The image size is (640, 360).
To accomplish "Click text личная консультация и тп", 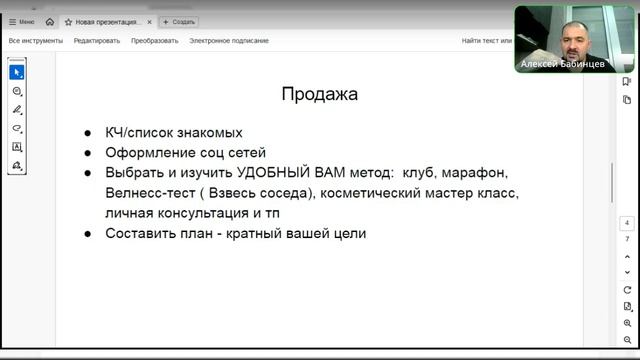I will 192,213.
